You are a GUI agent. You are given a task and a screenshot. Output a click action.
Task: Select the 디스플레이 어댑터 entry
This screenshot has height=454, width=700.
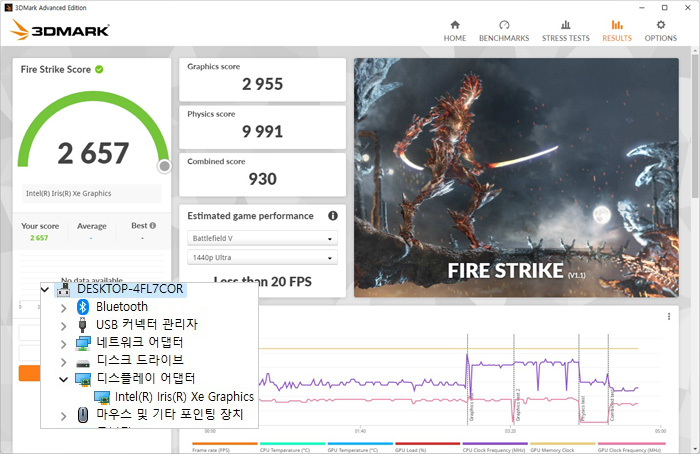click(x=146, y=378)
